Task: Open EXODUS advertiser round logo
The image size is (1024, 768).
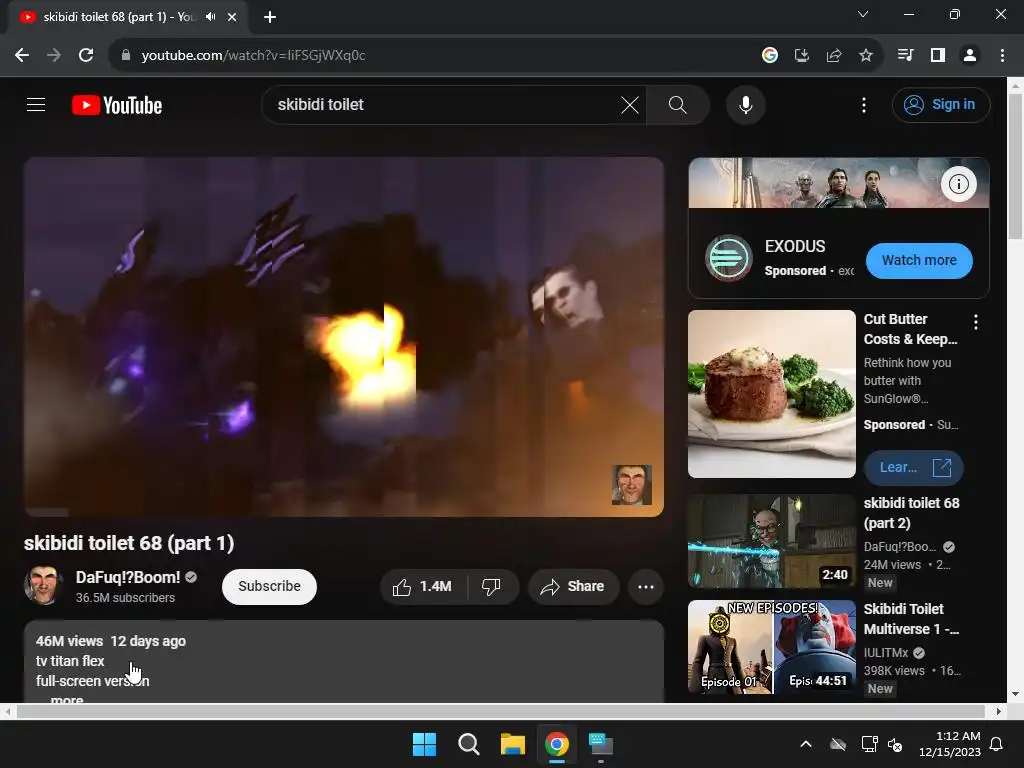Action: [729, 258]
